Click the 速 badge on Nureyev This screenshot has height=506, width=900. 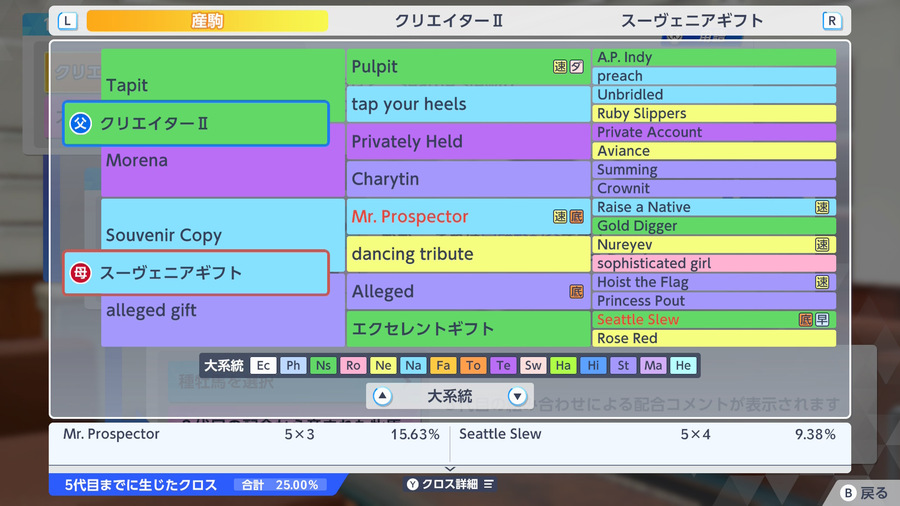[822, 244]
